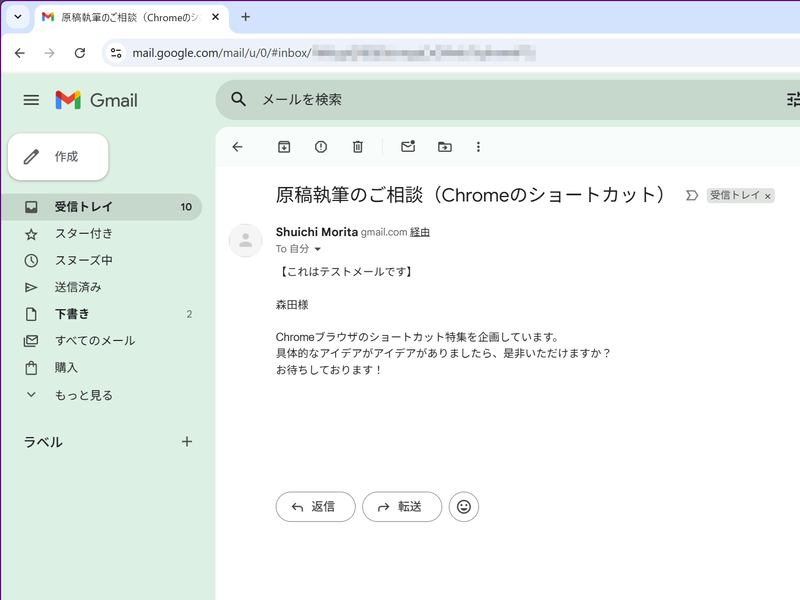The height and width of the screenshot is (600, 800).
Task: Delete the email with the trash icon
Action: click(357, 146)
